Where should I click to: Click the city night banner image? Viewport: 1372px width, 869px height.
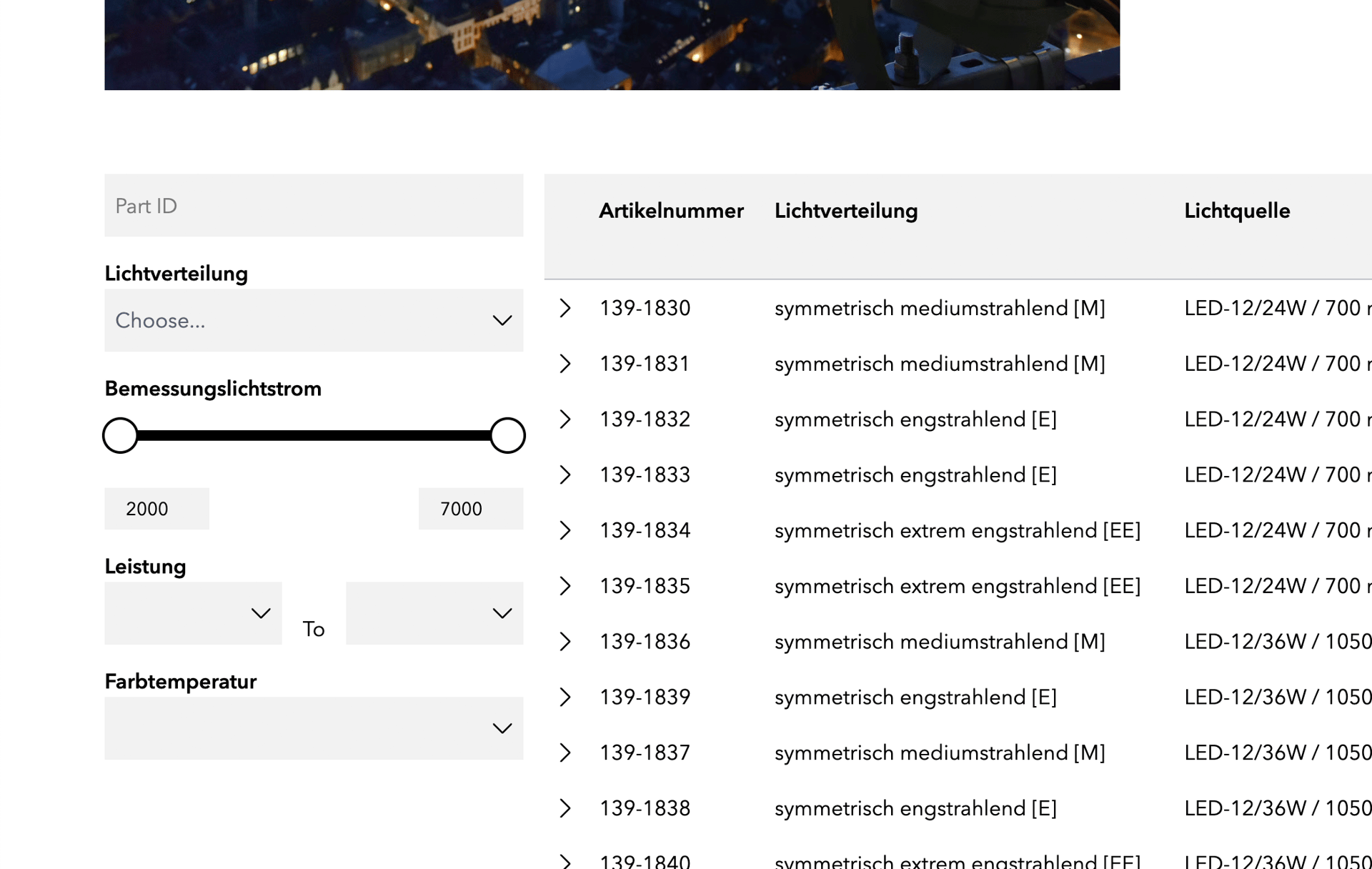612,44
